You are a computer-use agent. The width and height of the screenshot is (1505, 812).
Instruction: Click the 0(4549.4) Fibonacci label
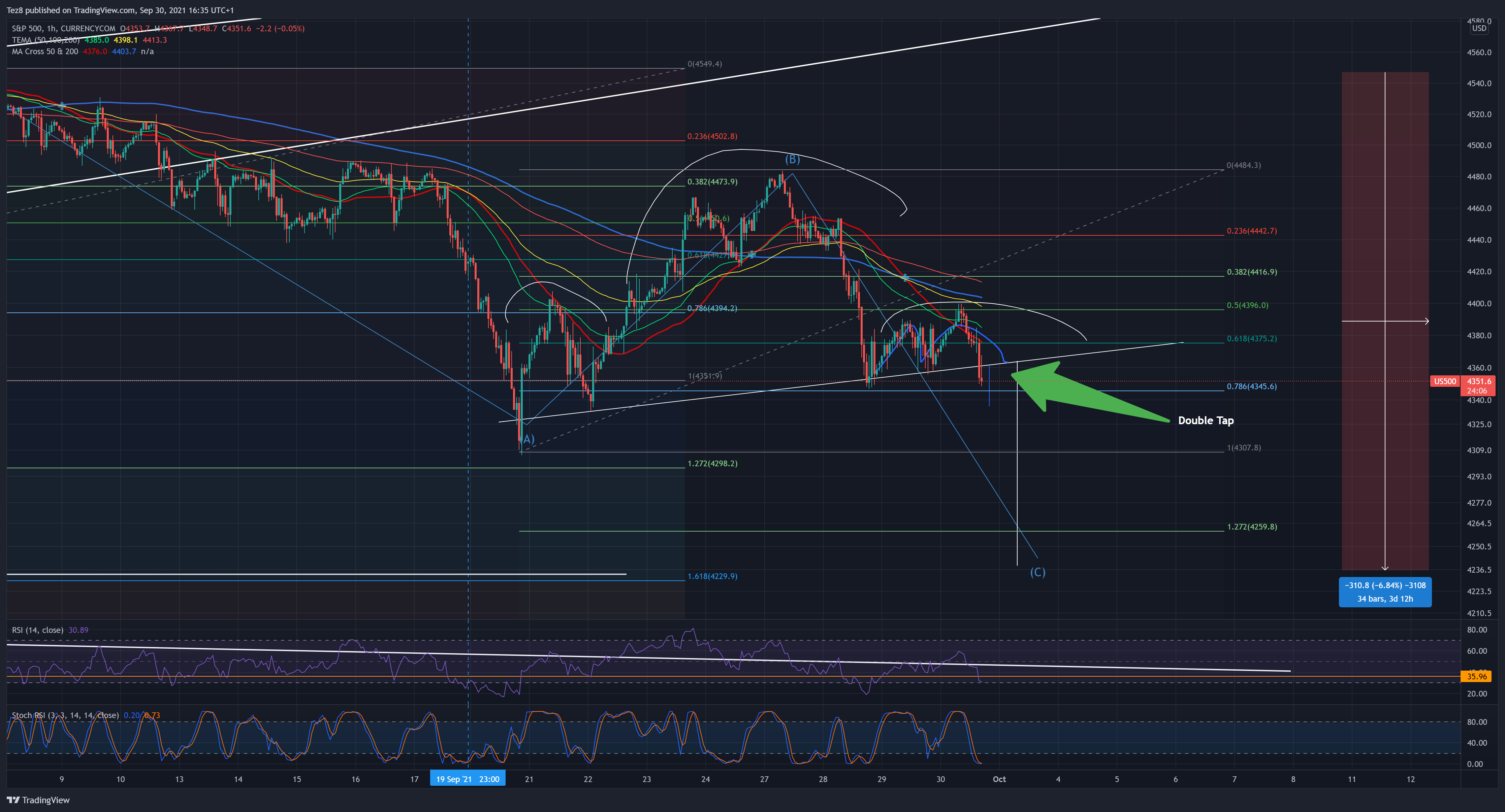pyautogui.click(x=704, y=64)
